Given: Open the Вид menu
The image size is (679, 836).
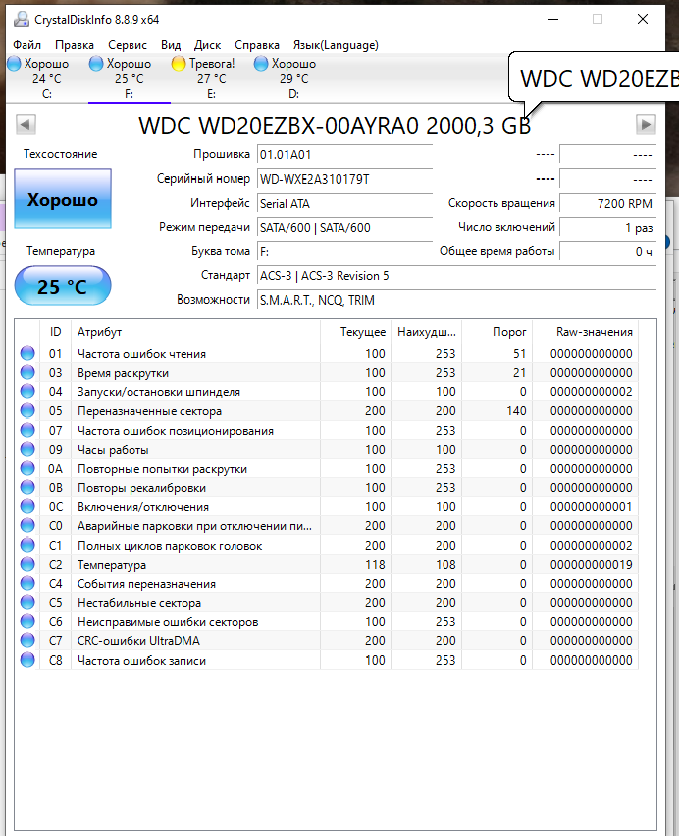Looking at the screenshot, I should click(x=171, y=45).
